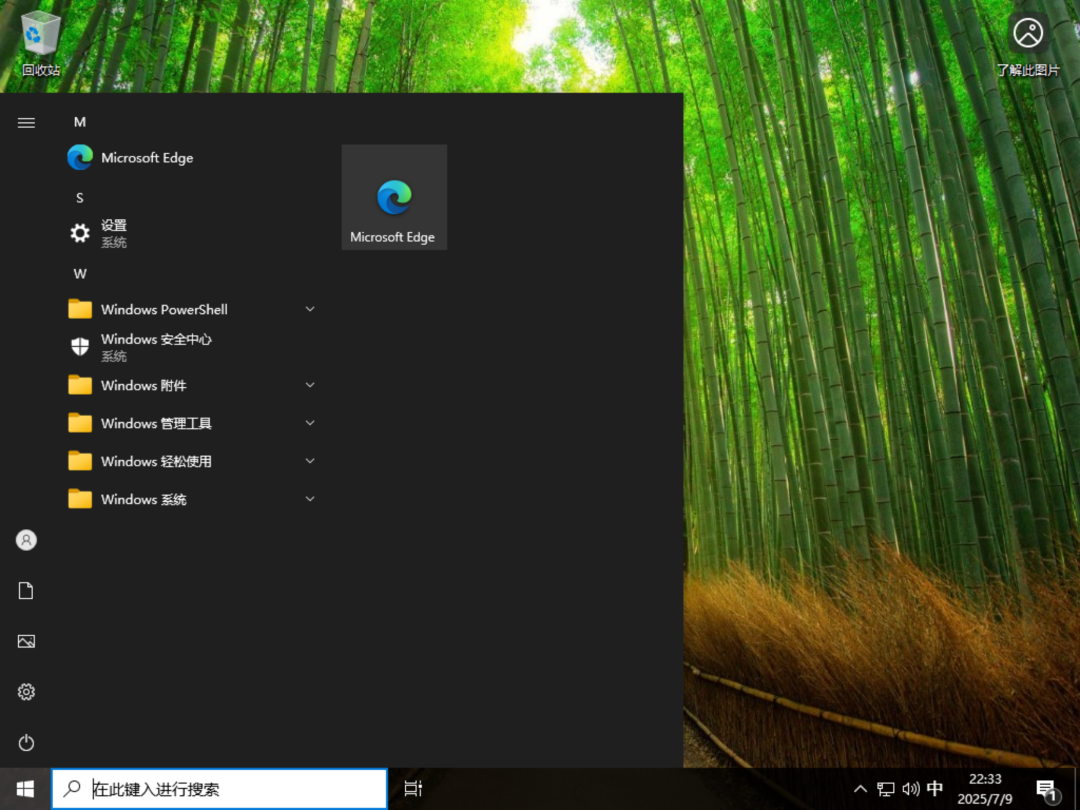1080x810 pixels.
Task: Open the Windows PowerShell folder
Action: [x=191, y=309]
